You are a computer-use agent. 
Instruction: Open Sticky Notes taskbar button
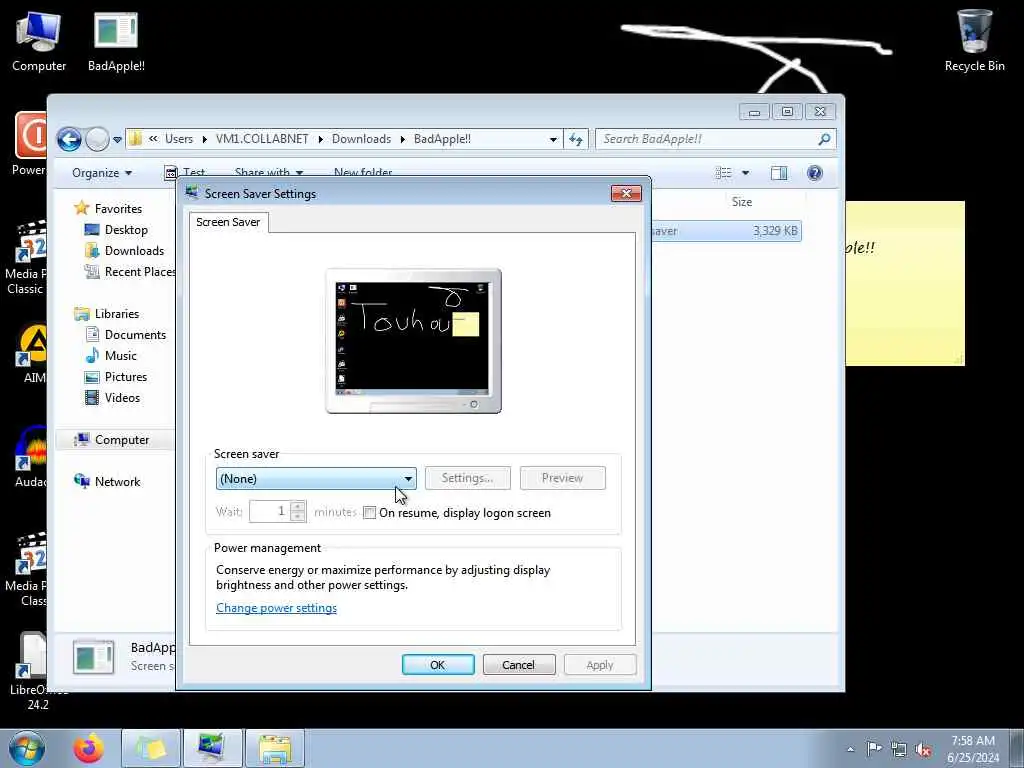151,748
